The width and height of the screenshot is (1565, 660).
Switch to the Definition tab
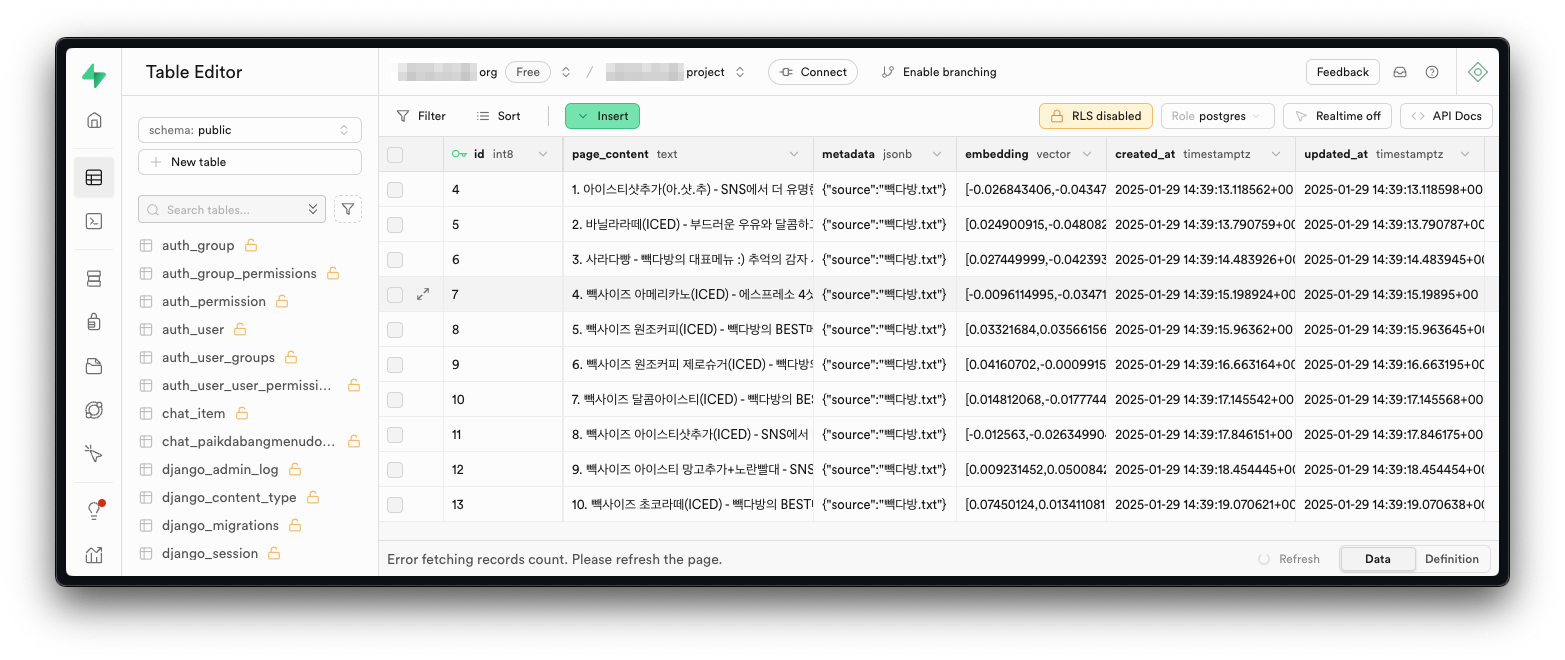1452,559
